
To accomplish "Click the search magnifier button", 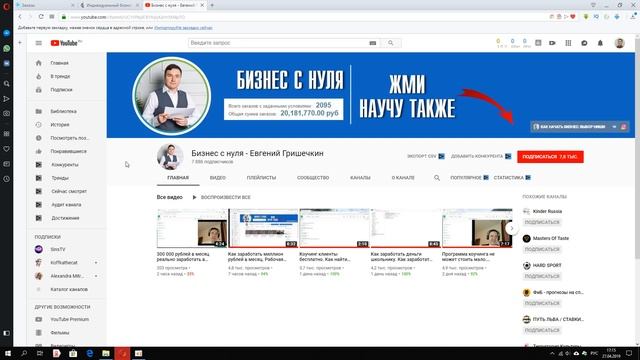I will tap(391, 43).
